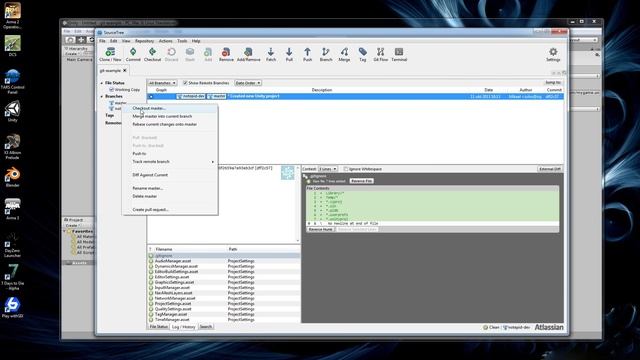Click the Tag toolbar icon
Viewport: 640px width, 360px height.
(x=362, y=54)
